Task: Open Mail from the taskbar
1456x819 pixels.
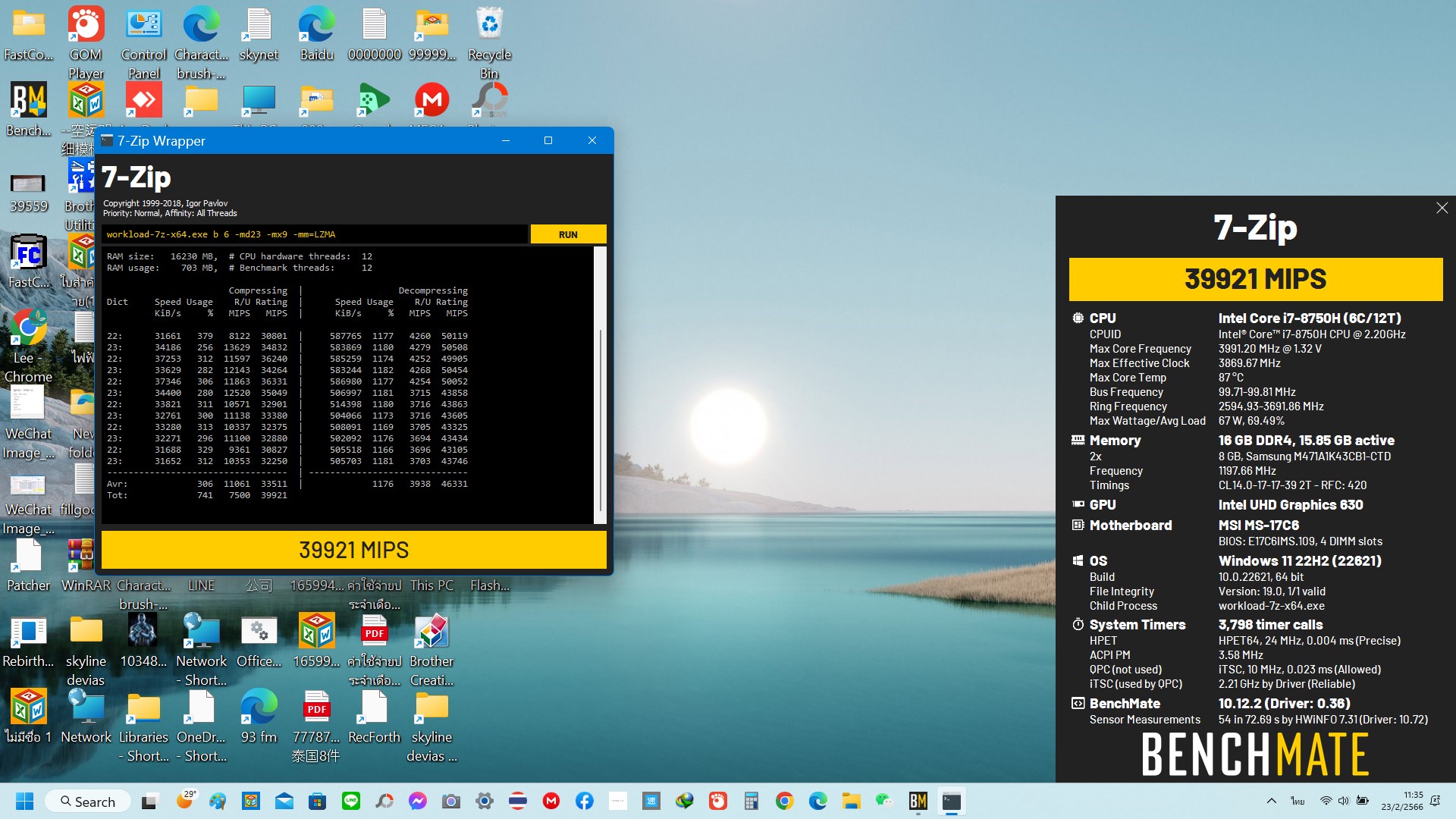Action: tap(284, 801)
